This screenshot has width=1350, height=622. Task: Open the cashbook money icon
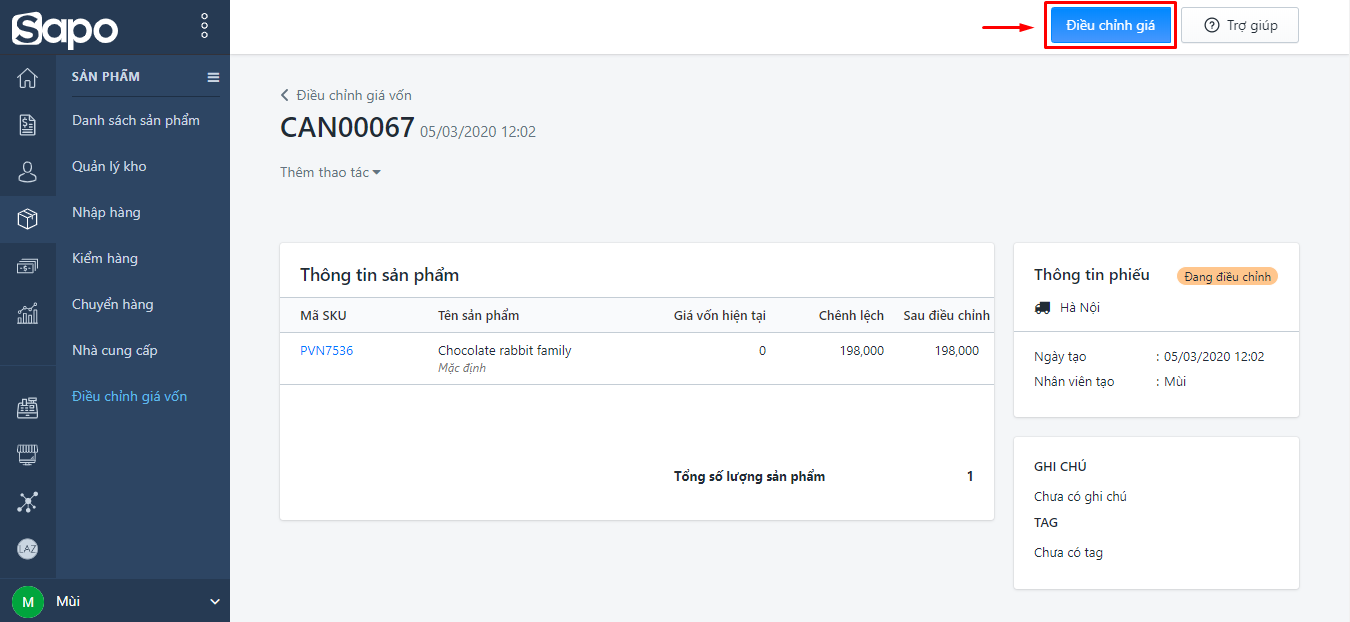(x=28, y=266)
